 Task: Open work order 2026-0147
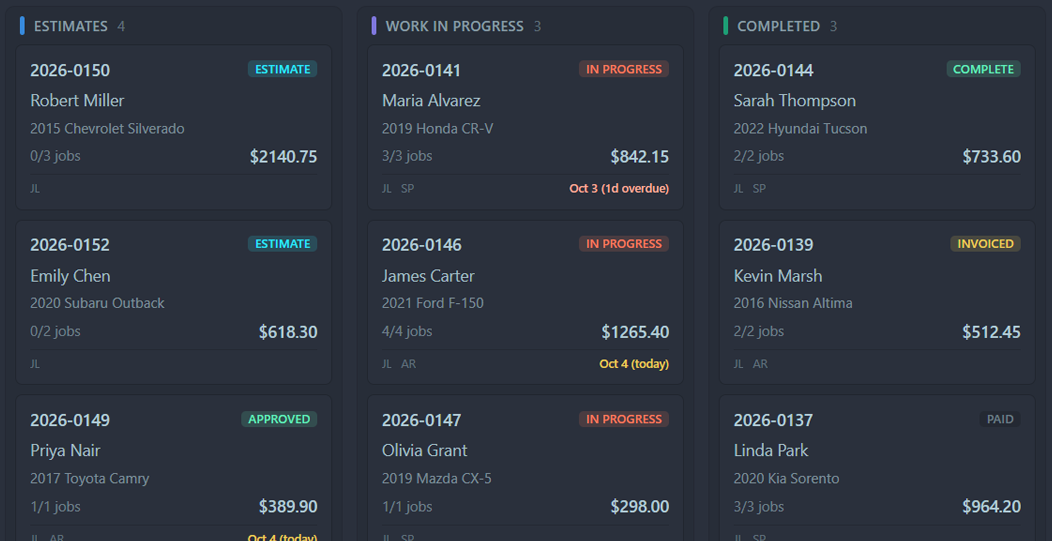421,420
